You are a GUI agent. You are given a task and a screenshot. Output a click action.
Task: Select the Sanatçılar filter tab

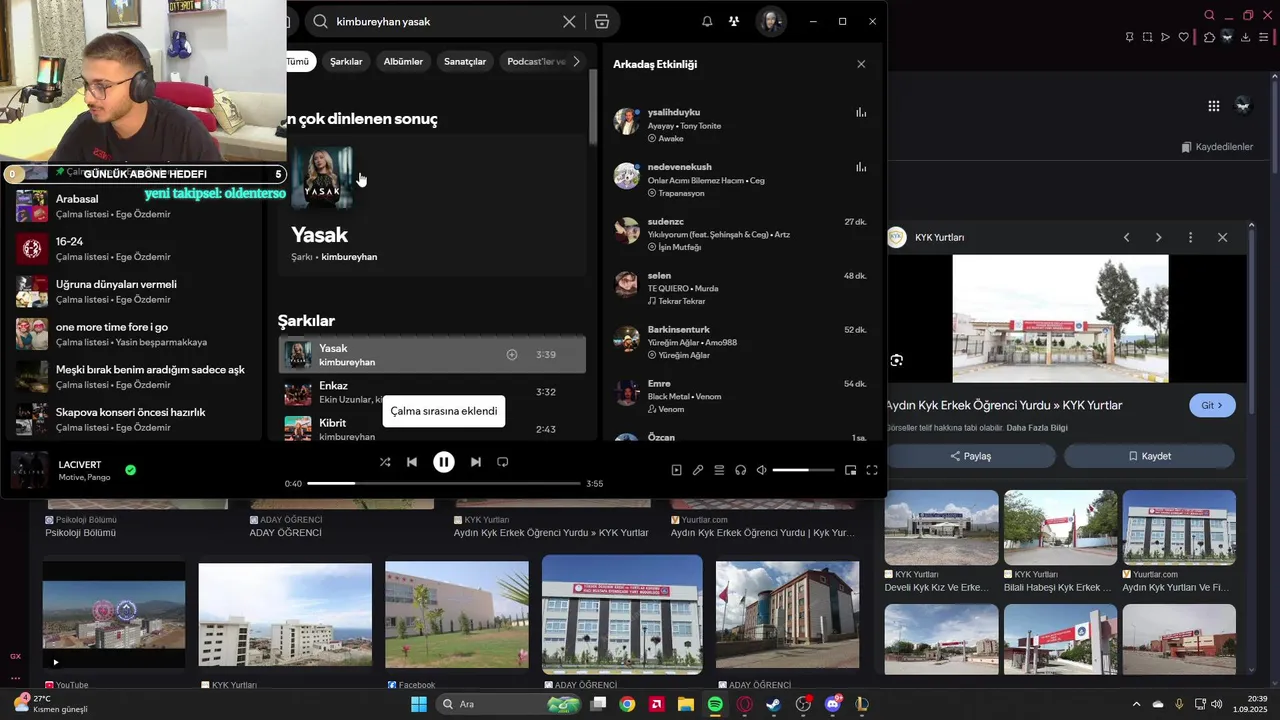465,61
